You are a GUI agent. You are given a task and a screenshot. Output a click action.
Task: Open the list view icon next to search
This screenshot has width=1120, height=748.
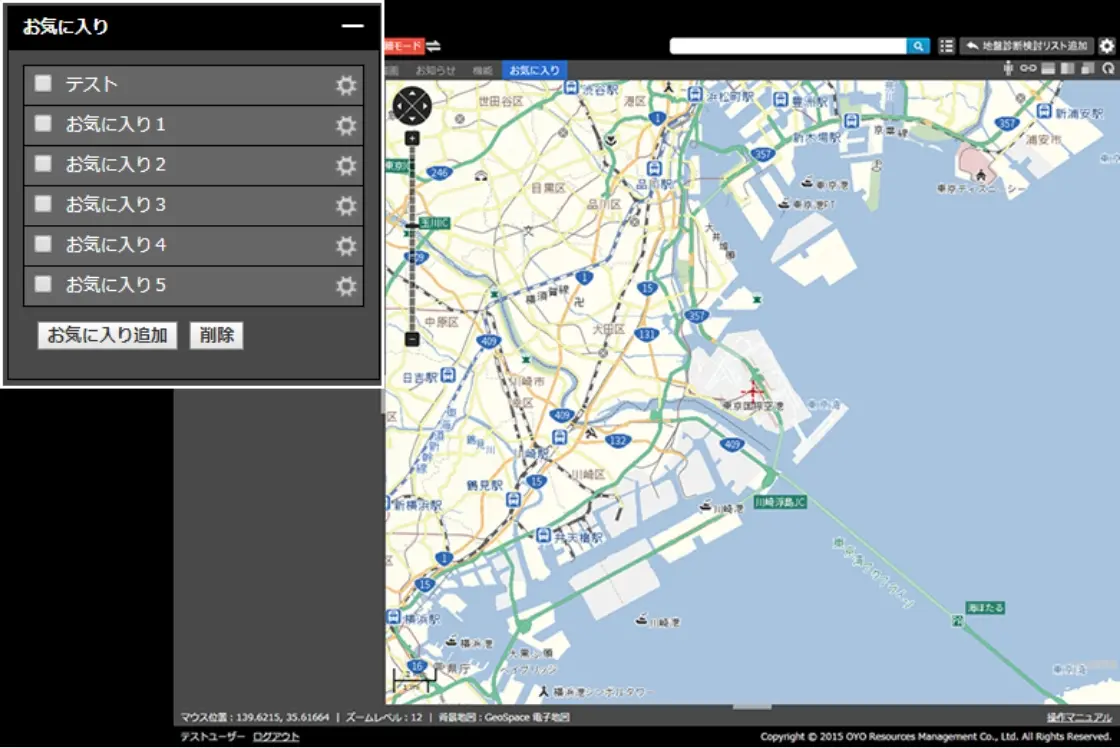[946, 46]
